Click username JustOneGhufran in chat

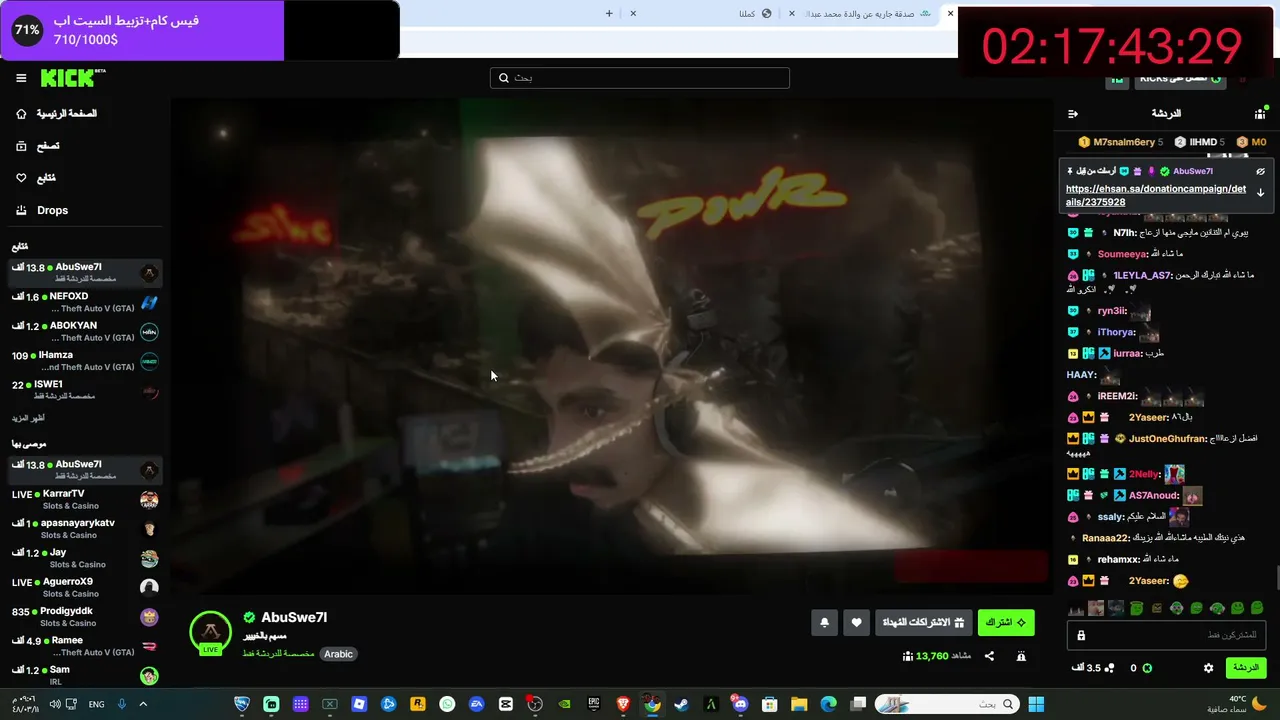point(1165,438)
